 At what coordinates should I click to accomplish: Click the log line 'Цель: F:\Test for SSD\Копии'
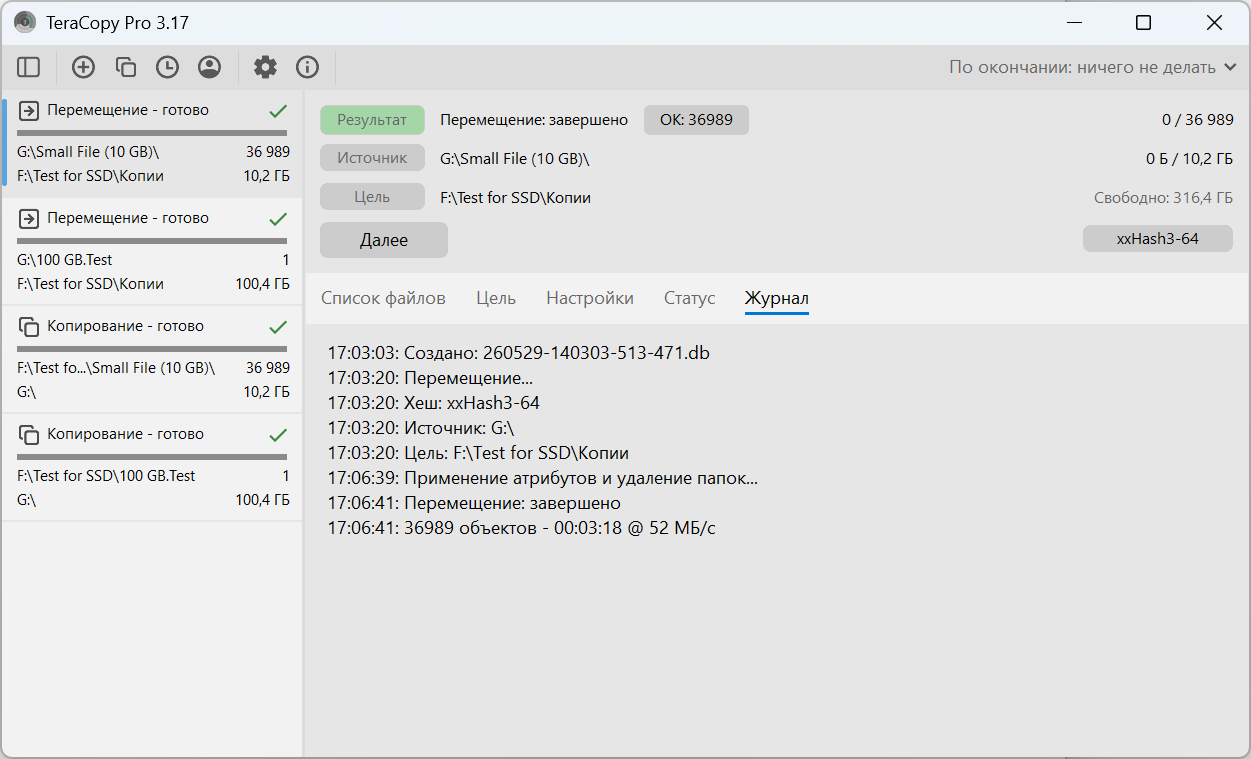[478, 453]
